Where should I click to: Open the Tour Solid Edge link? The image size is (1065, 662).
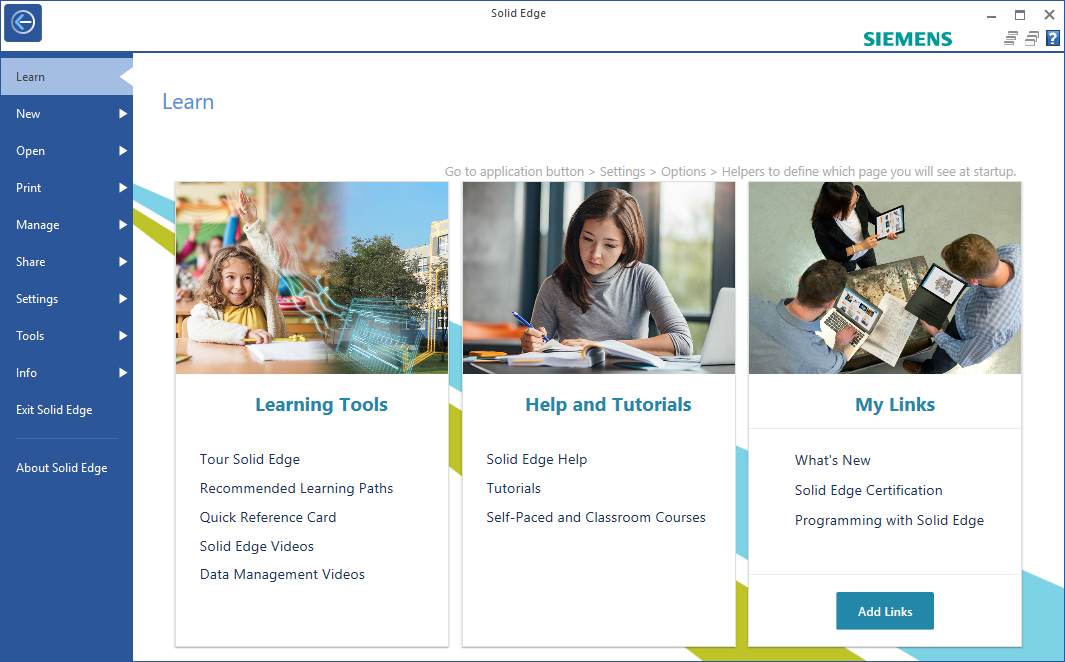tap(250, 459)
